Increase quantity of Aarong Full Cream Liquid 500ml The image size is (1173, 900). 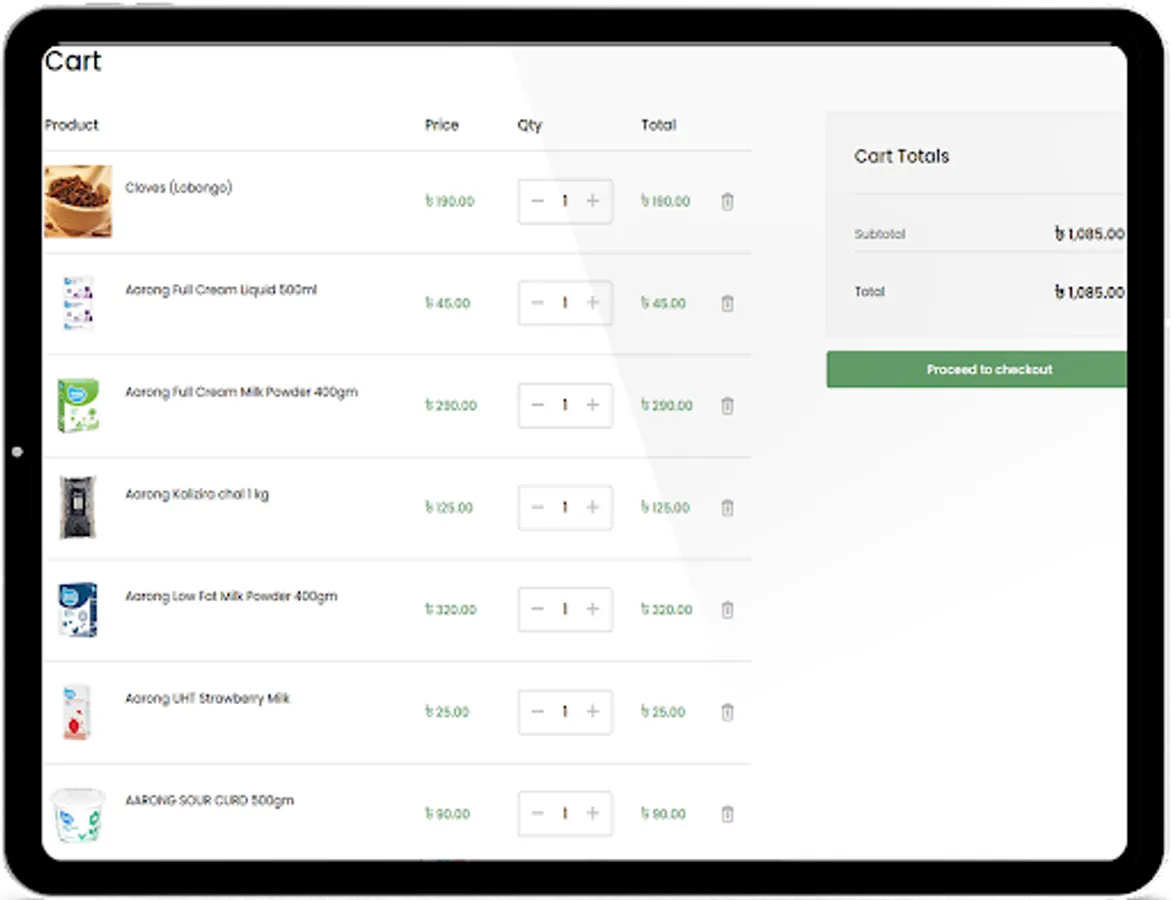[x=592, y=302]
